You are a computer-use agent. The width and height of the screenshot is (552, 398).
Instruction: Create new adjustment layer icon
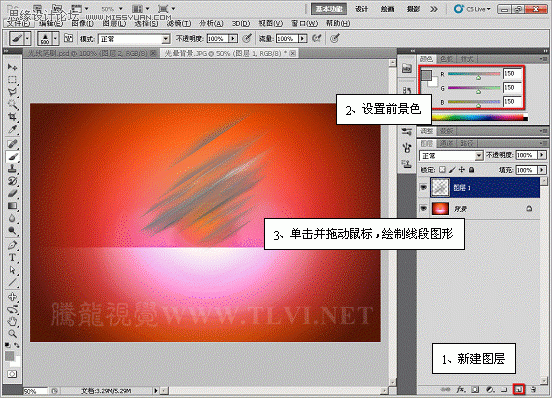pos(490,389)
